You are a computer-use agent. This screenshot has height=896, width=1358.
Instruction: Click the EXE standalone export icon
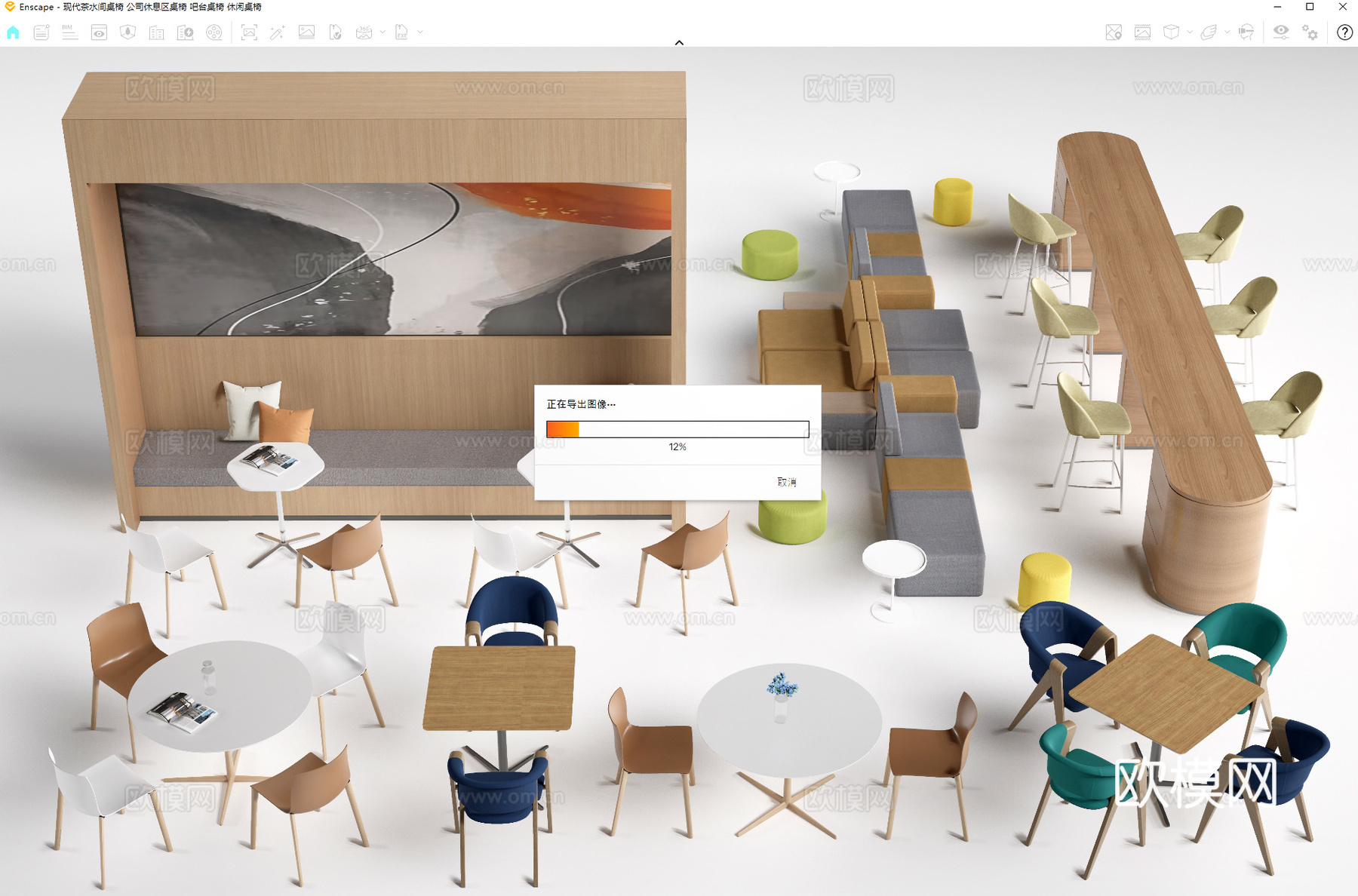pyautogui.click(x=401, y=32)
